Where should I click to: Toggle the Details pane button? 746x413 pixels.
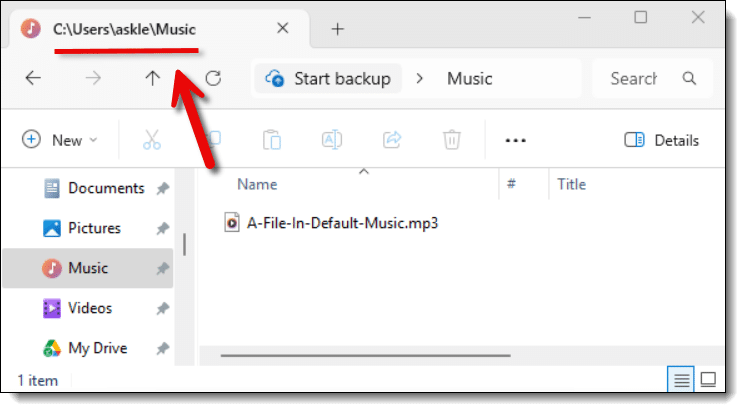tap(661, 140)
